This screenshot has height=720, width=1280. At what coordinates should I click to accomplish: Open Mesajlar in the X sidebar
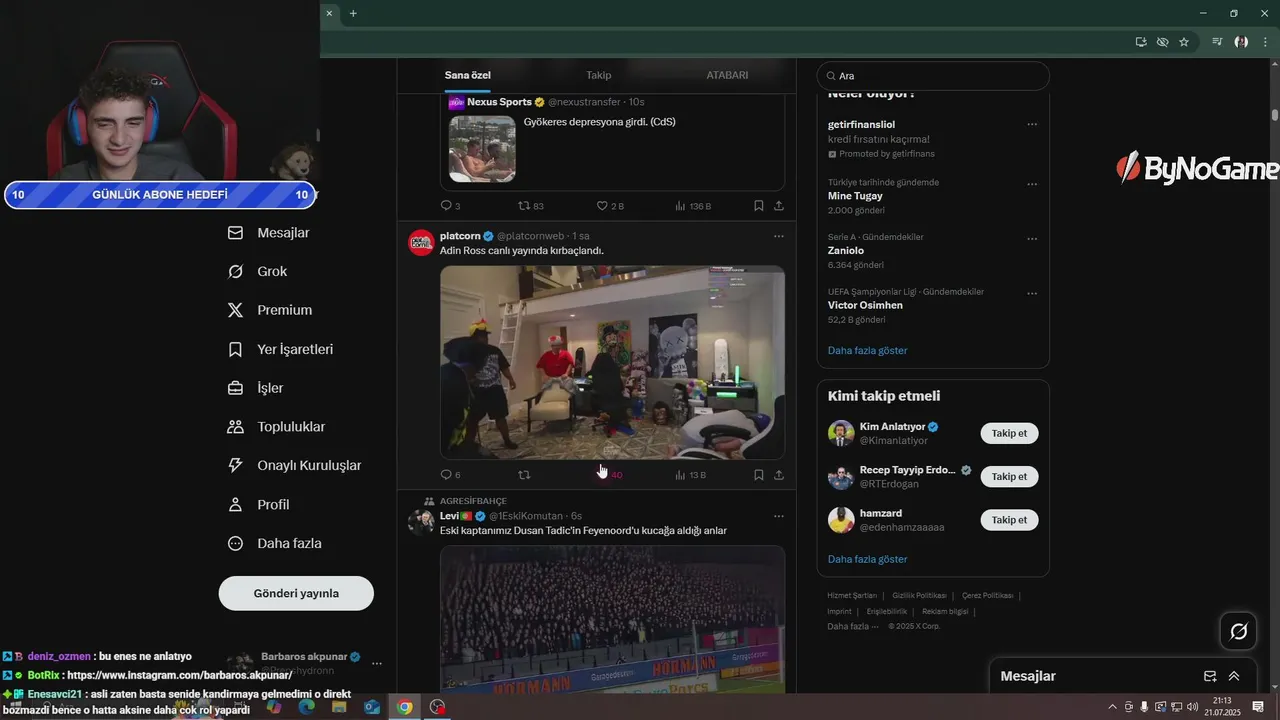coord(269,233)
